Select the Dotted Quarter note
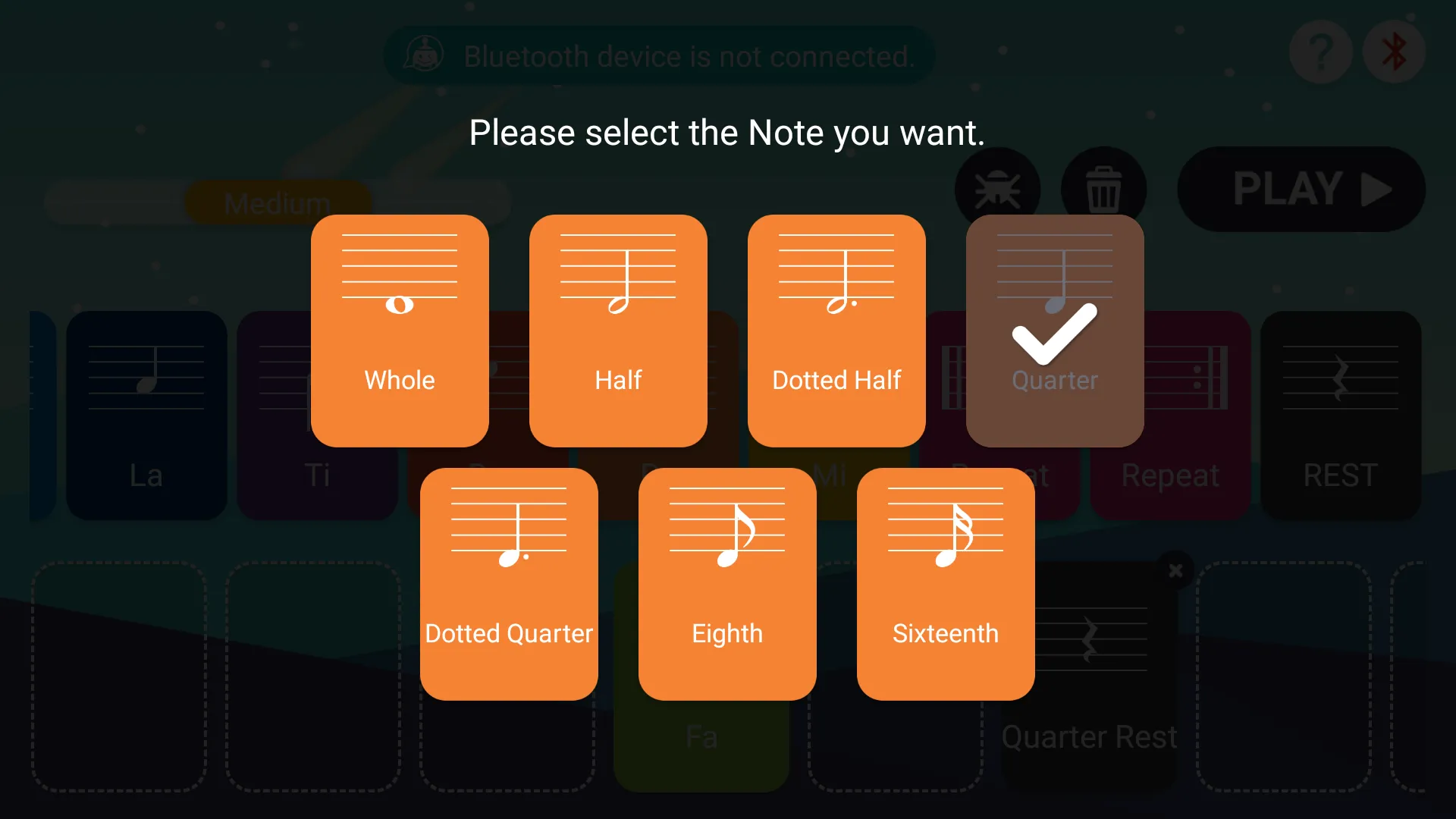This screenshot has width=1456, height=819. point(508,584)
